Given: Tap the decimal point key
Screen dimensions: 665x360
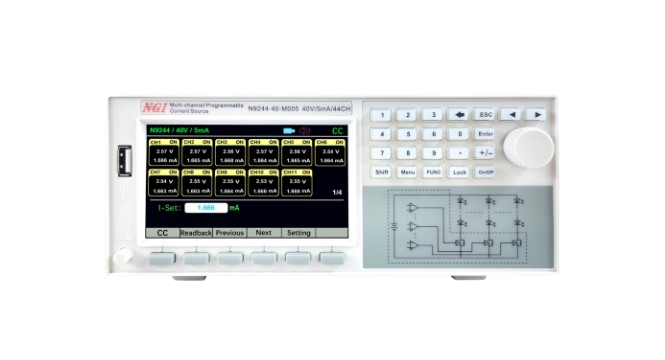Looking at the screenshot, I should tap(459, 153).
